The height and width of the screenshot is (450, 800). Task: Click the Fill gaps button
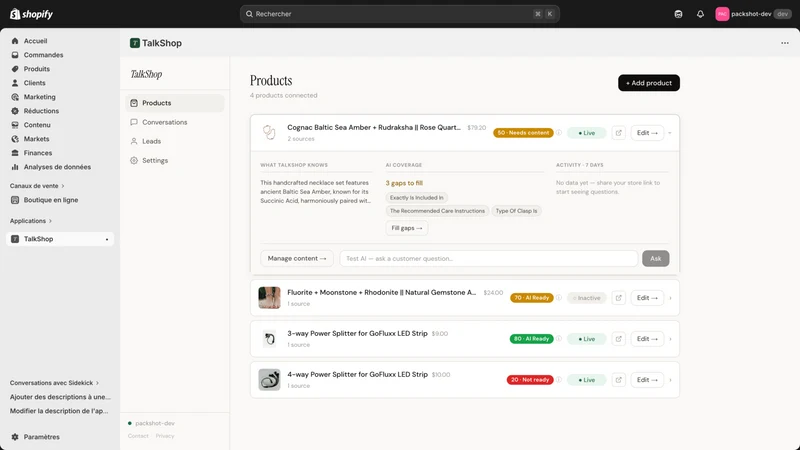pyautogui.click(x=407, y=228)
